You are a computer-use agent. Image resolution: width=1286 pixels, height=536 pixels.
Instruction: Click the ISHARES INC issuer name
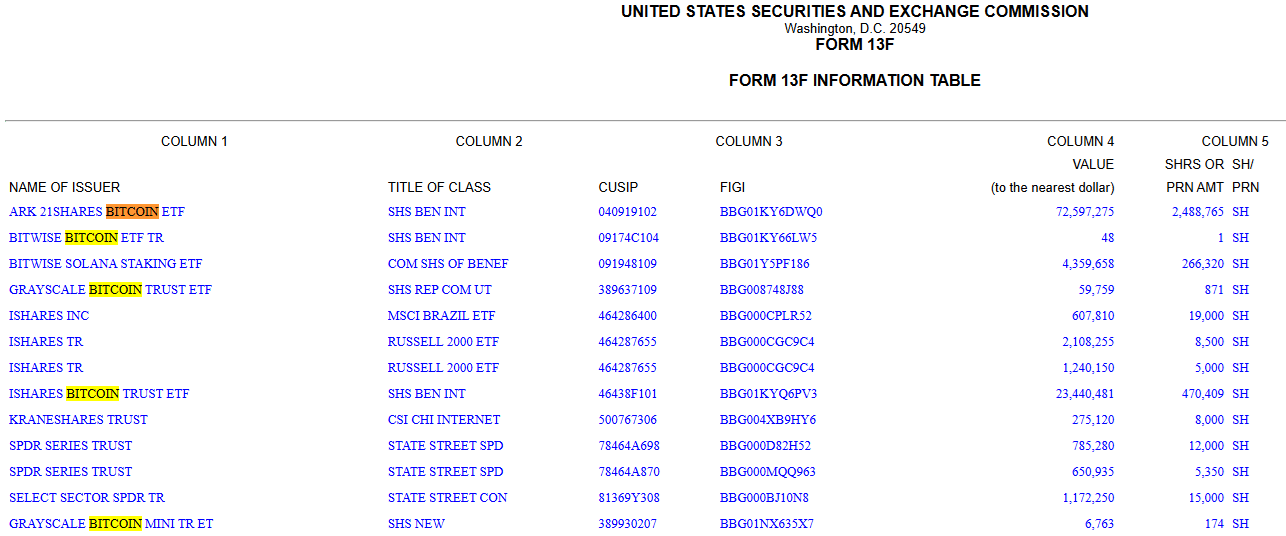point(49,316)
